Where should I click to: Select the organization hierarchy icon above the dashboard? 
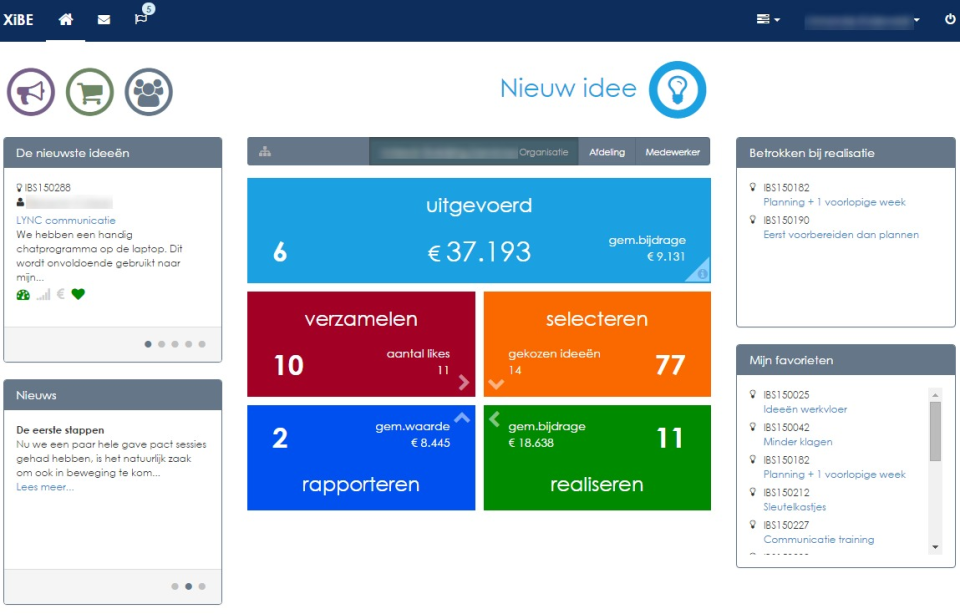pos(264,151)
